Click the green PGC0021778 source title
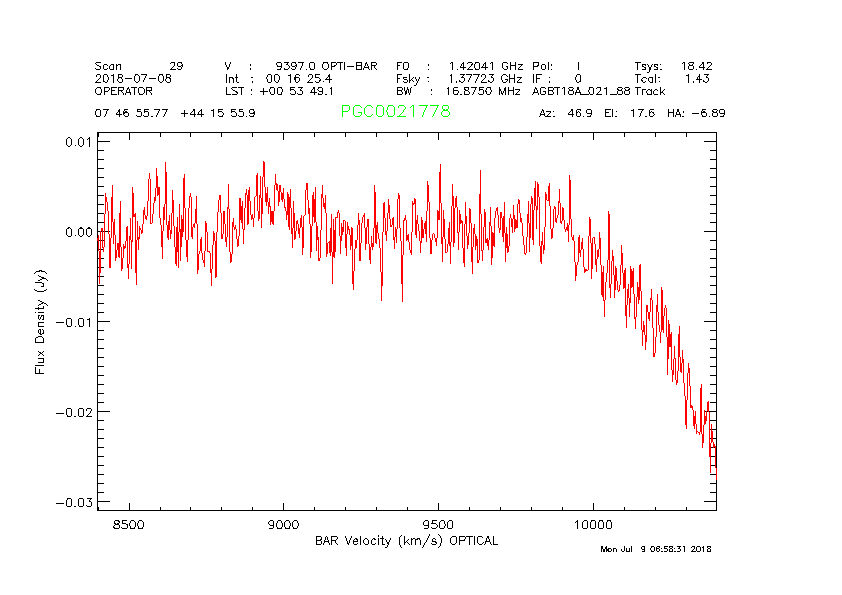The image size is (842, 595). pyautogui.click(x=395, y=112)
